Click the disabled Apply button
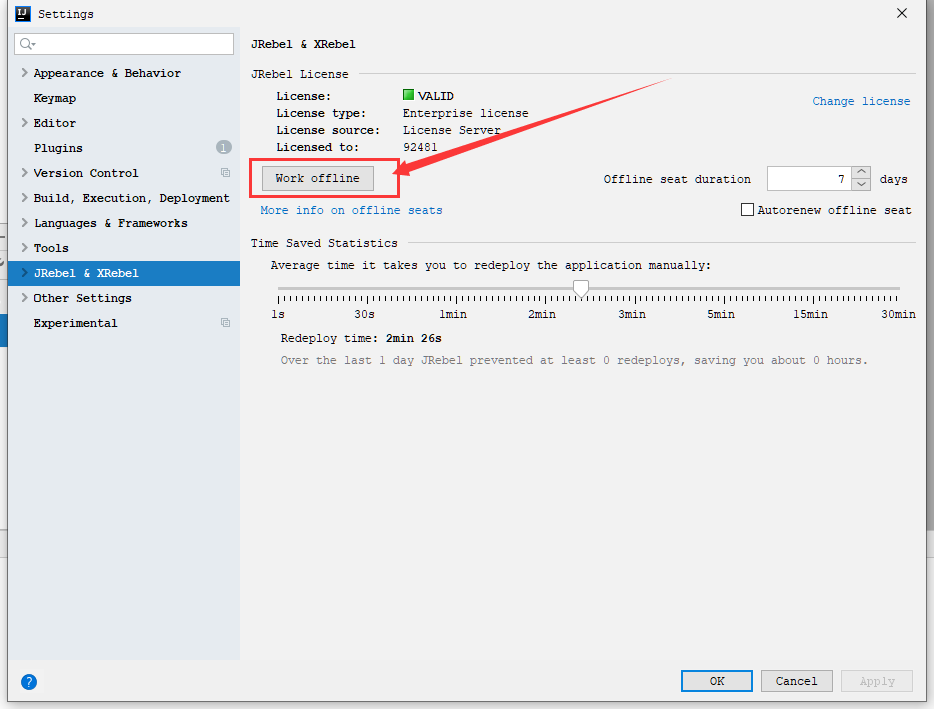This screenshot has width=934, height=709. point(877,681)
